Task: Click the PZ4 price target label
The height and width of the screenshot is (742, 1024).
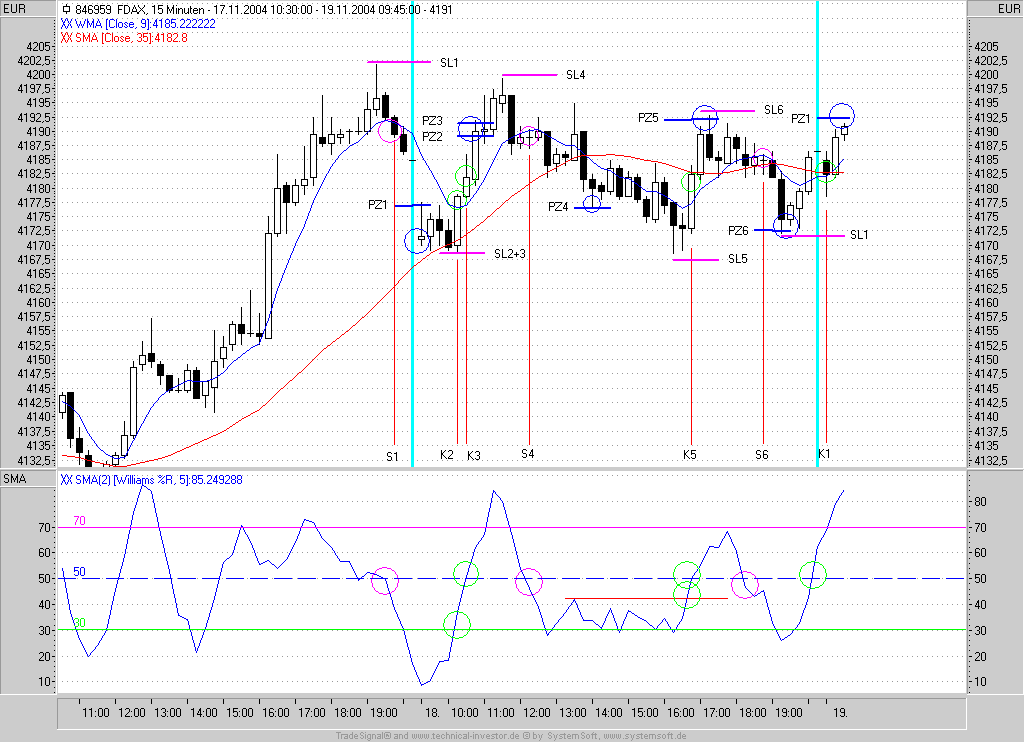Action: point(558,207)
